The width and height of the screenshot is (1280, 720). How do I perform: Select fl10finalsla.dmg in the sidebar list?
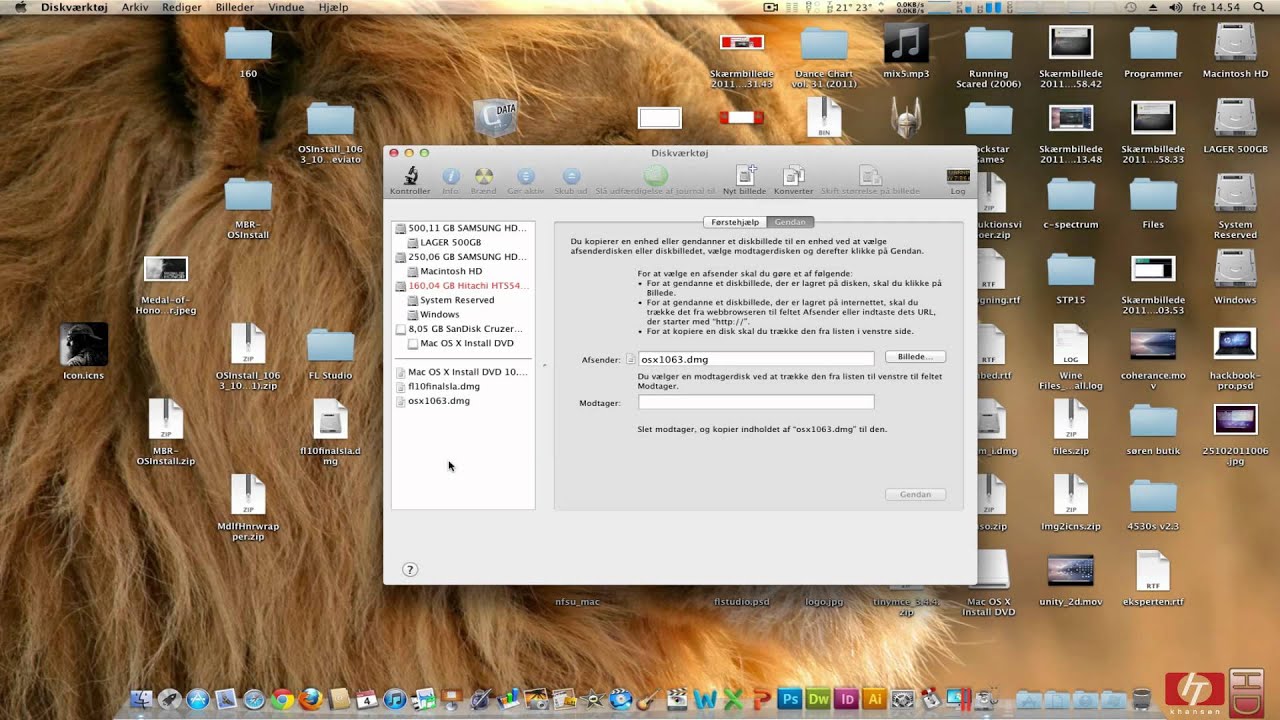439,386
